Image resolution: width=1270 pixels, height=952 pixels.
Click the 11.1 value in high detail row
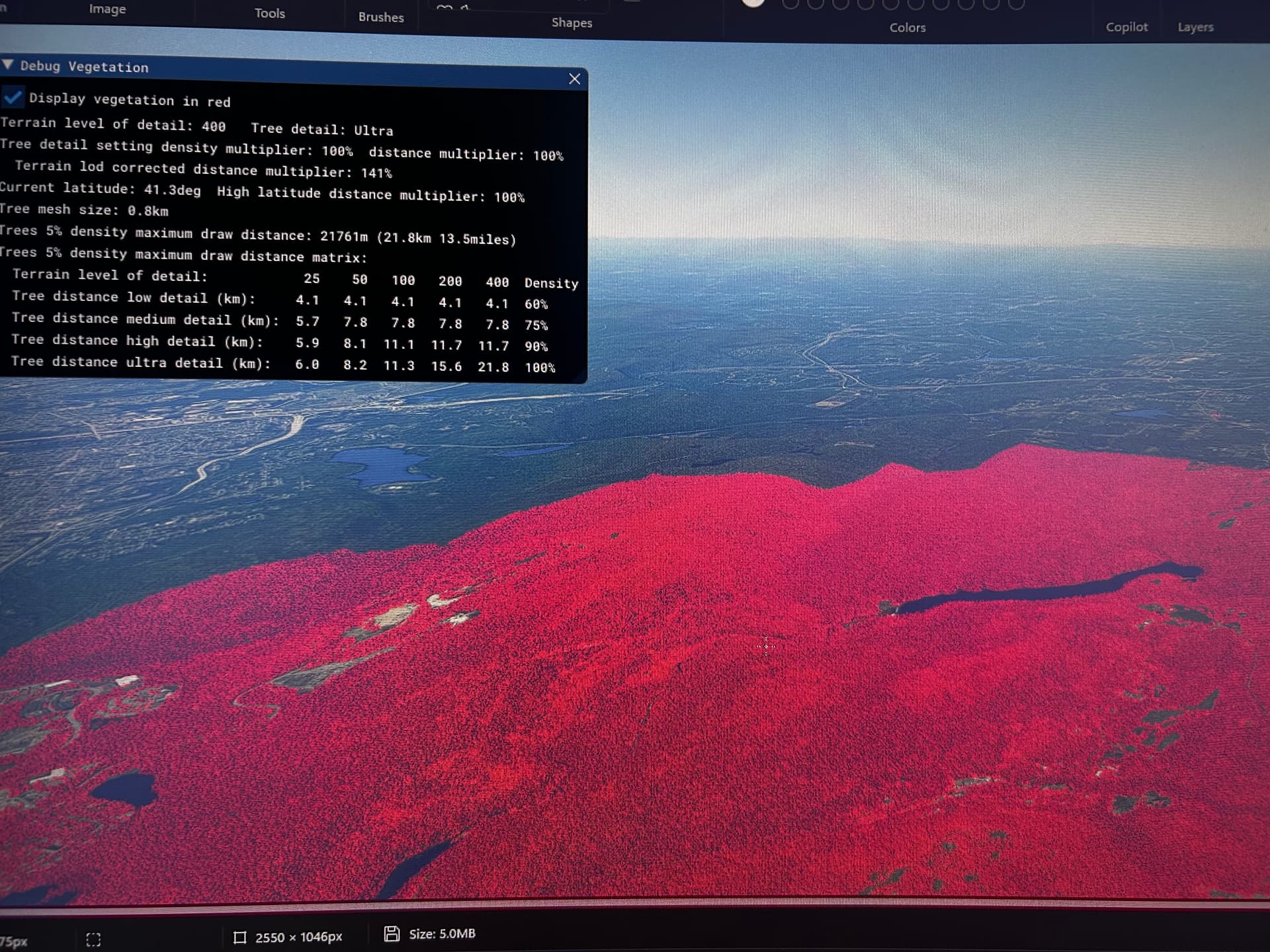[x=399, y=344]
